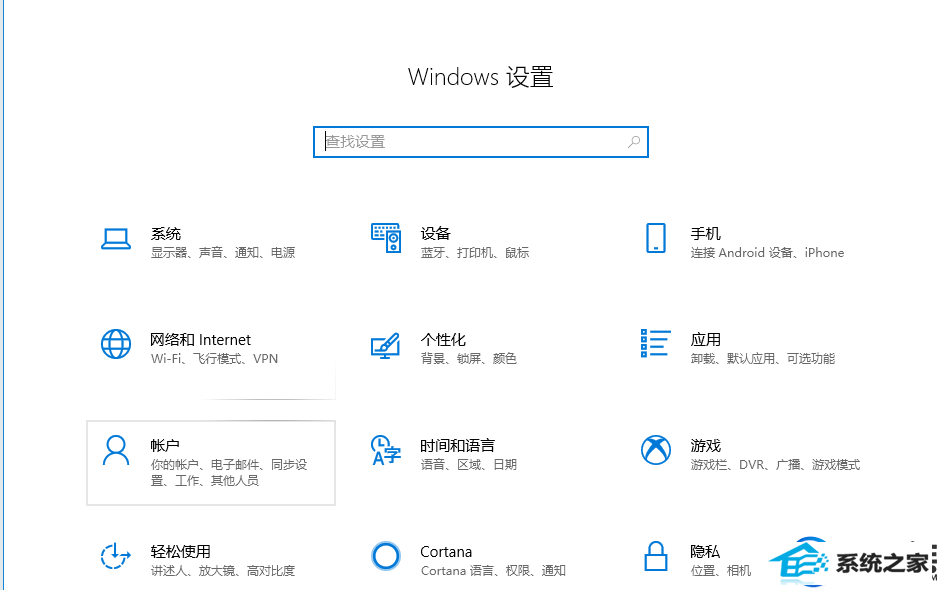Click the person icon for 帐户

click(116, 450)
